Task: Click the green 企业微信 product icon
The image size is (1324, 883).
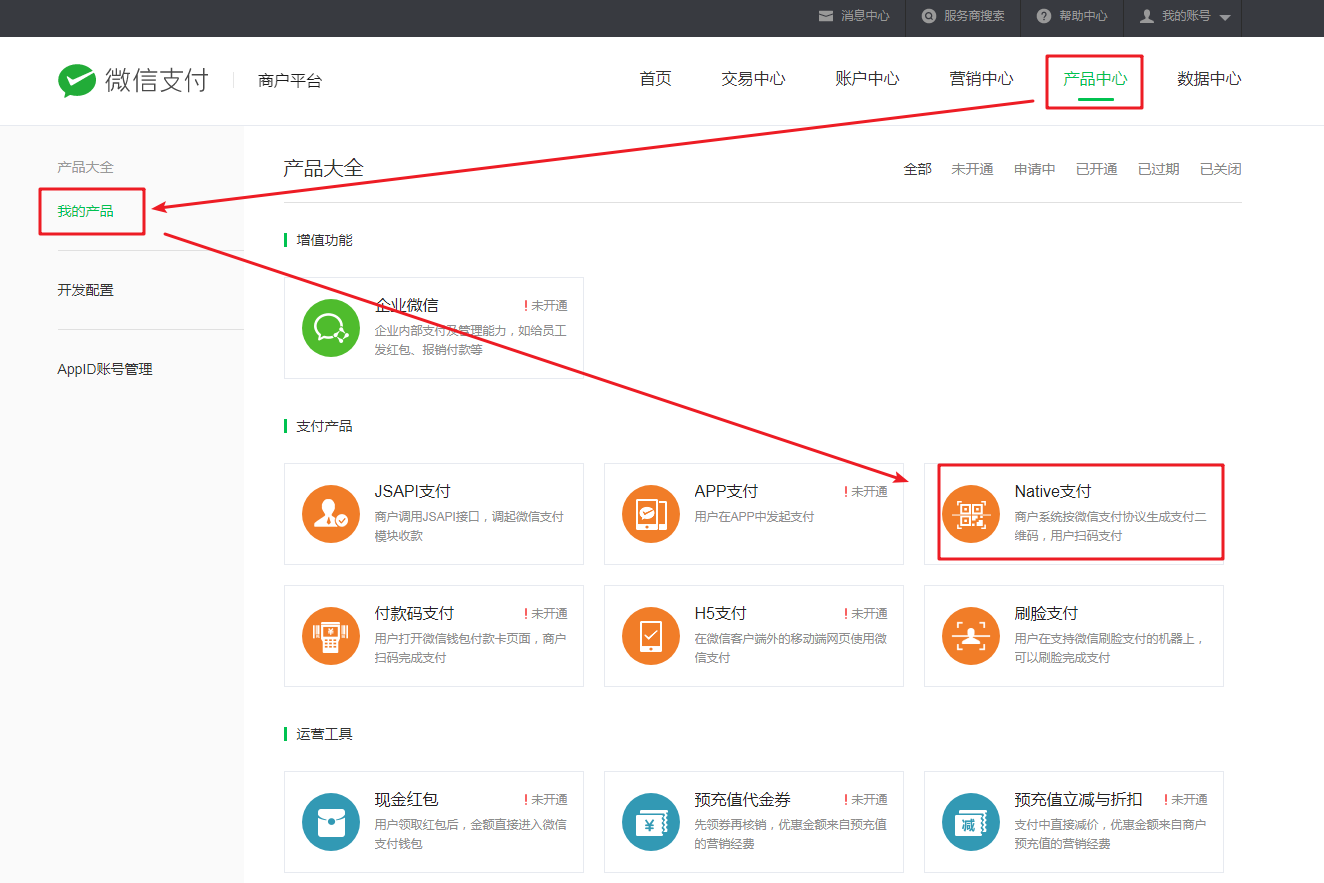Action: 331,328
